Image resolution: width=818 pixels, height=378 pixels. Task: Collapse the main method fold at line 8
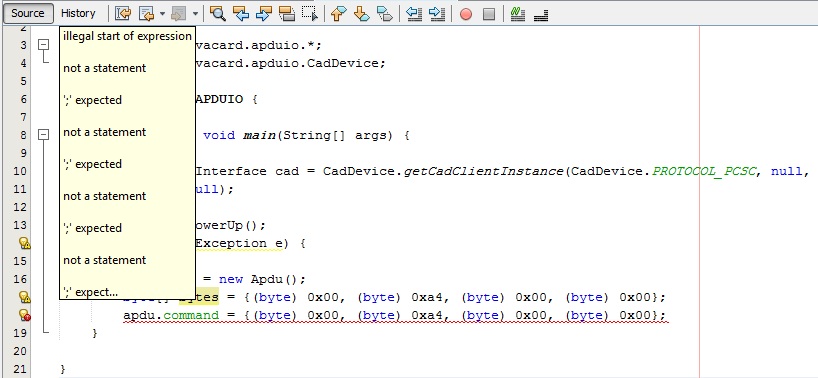[x=44, y=135]
